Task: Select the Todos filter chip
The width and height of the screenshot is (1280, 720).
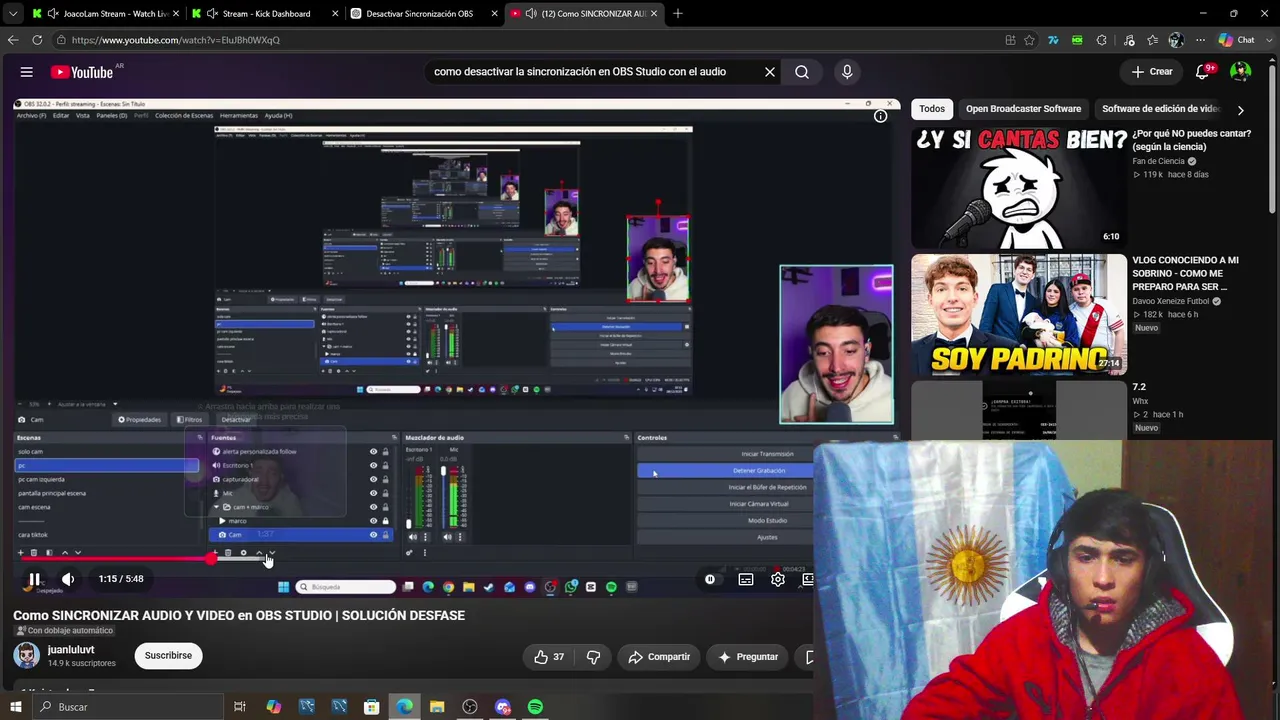Action: click(932, 109)
